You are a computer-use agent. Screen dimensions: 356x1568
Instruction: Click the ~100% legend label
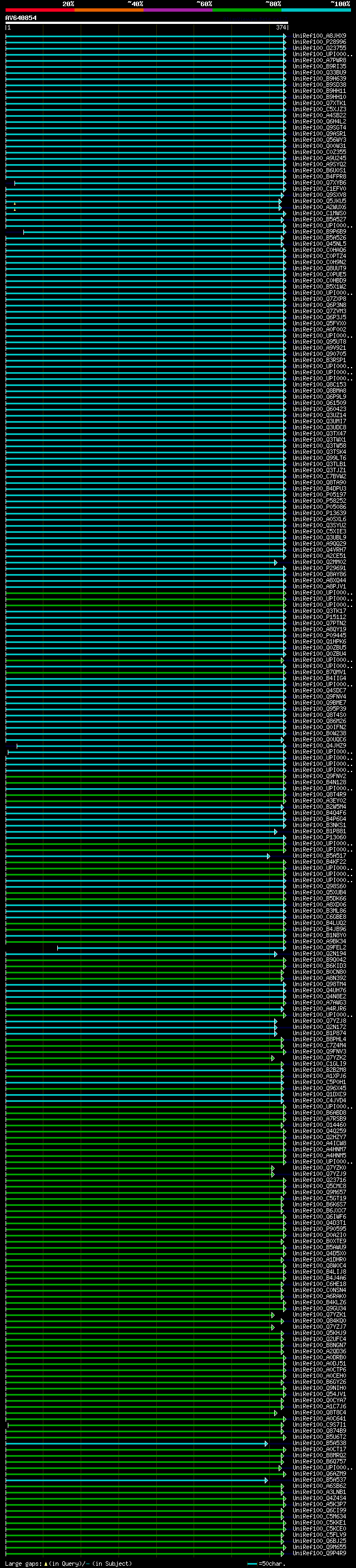(x=341, y=4)
